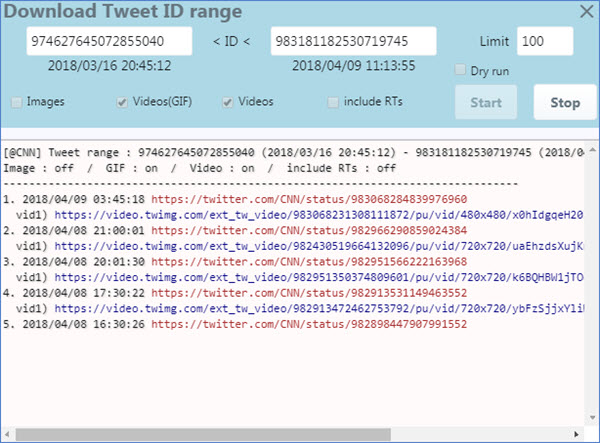This screenshot has height=443, width=600.
Task: Click the 'Limit' label
Action: [494, 41]
